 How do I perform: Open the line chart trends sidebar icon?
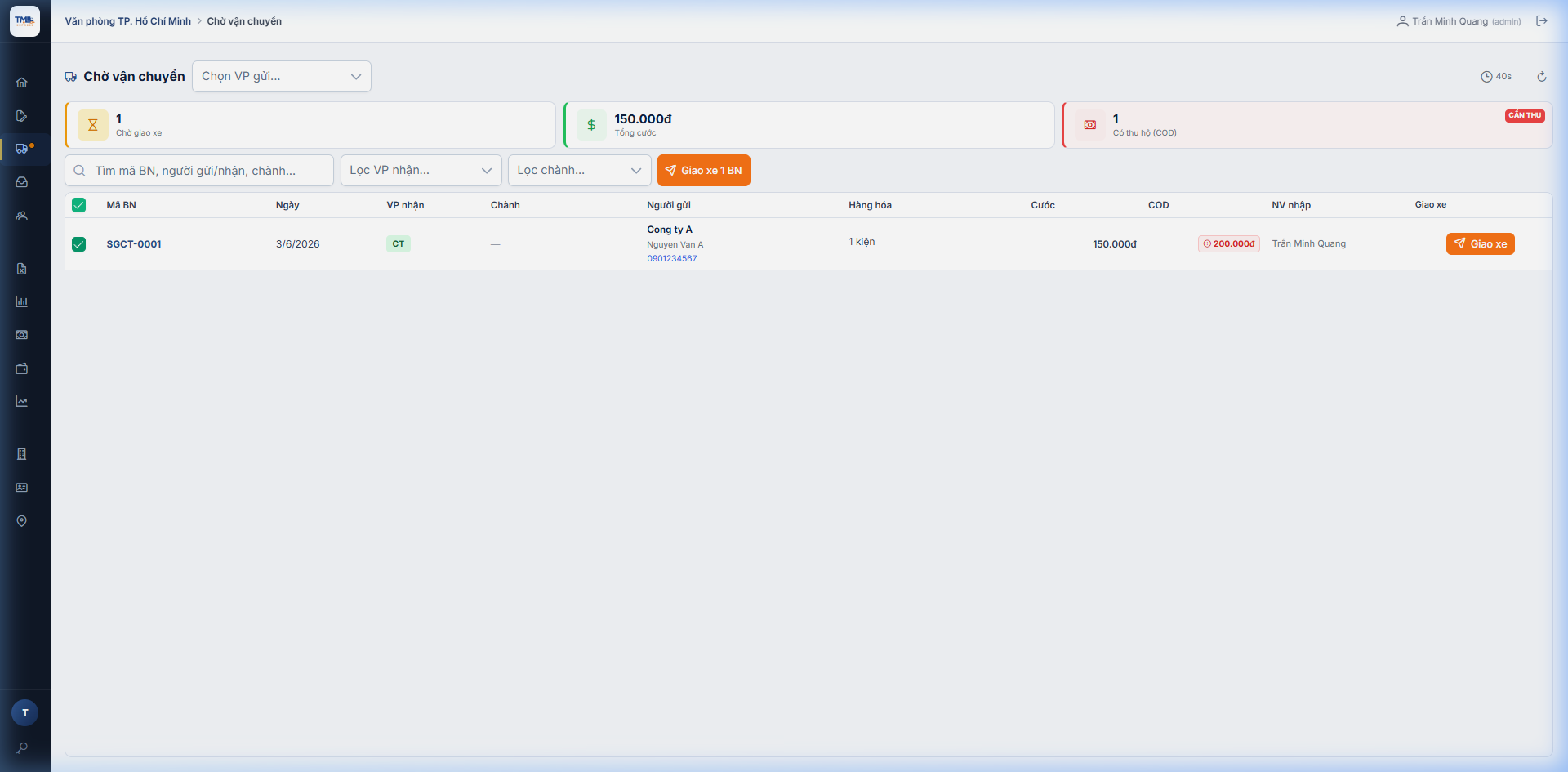[22, 401]
